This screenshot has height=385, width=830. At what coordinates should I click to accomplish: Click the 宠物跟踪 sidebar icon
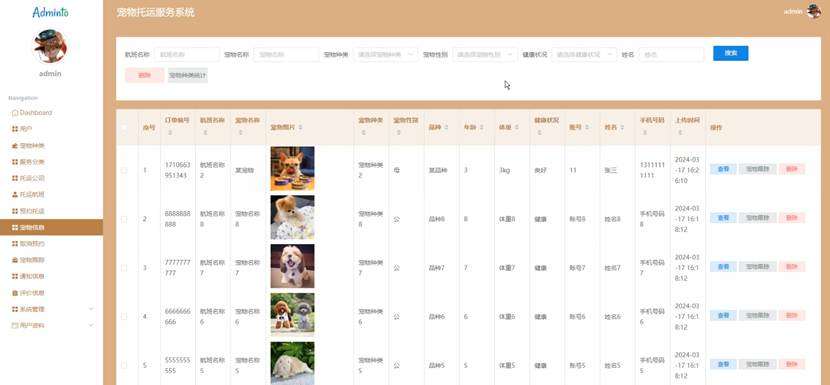(15, 260)
